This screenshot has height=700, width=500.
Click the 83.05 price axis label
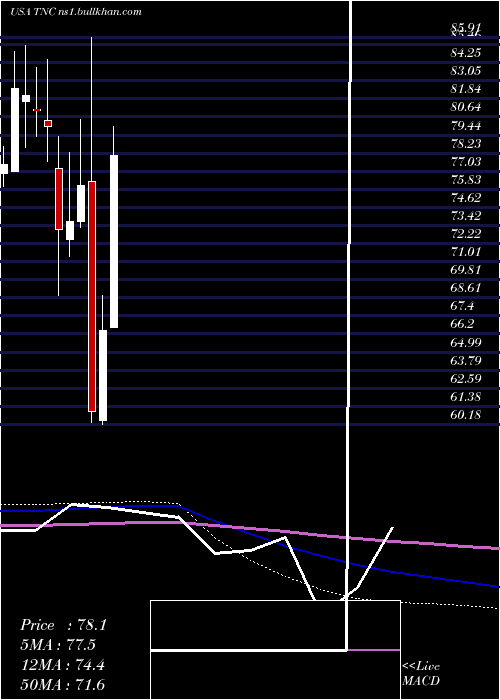coord(466,71)
